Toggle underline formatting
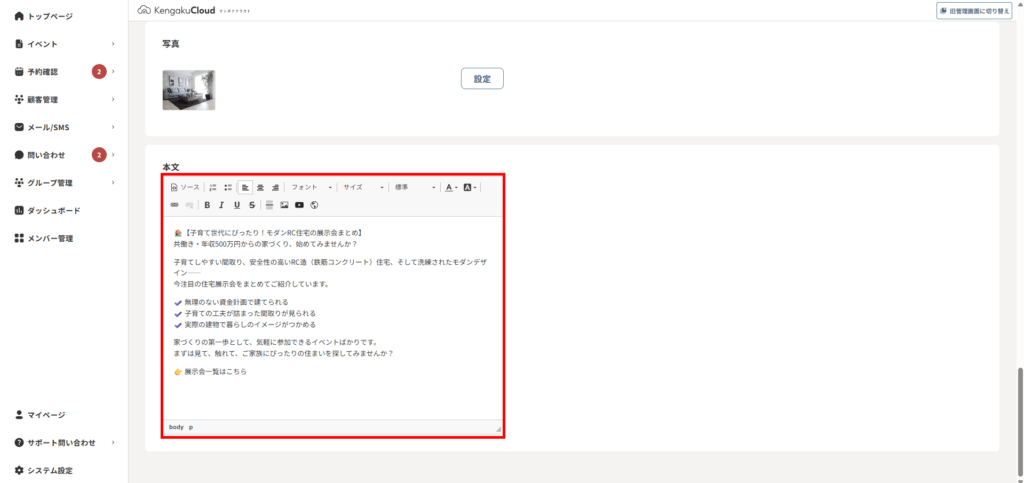Screen dimensions: 1024x483 tap(237, 205)
